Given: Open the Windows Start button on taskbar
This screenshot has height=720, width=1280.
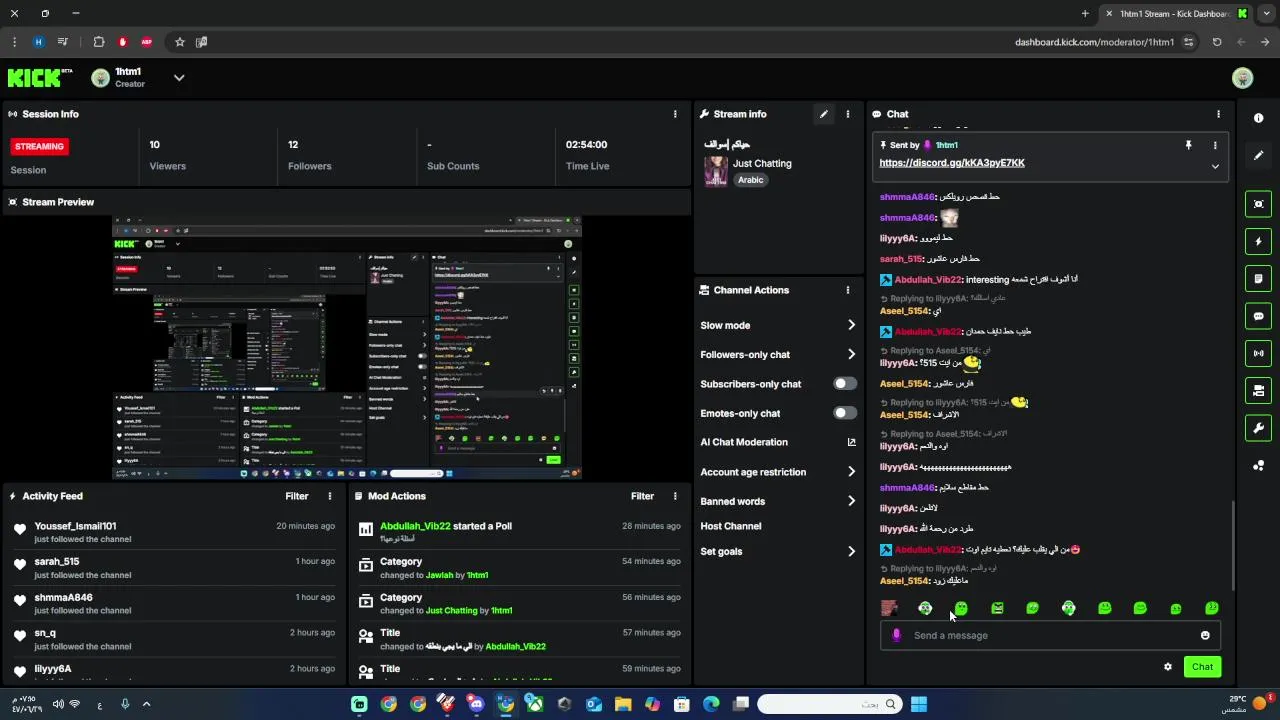Looking at the screenshot, I should (919, 704).
